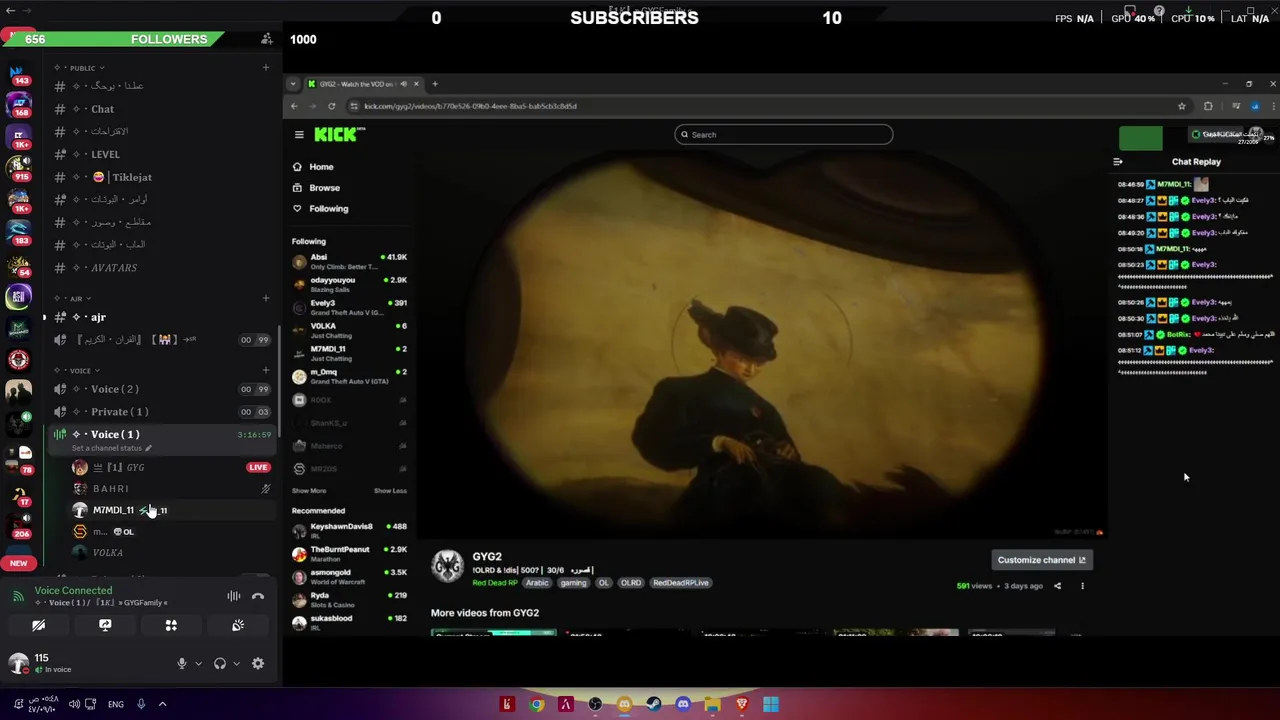
Task: Share the VOD with share icon
Action: (1057, 586)
